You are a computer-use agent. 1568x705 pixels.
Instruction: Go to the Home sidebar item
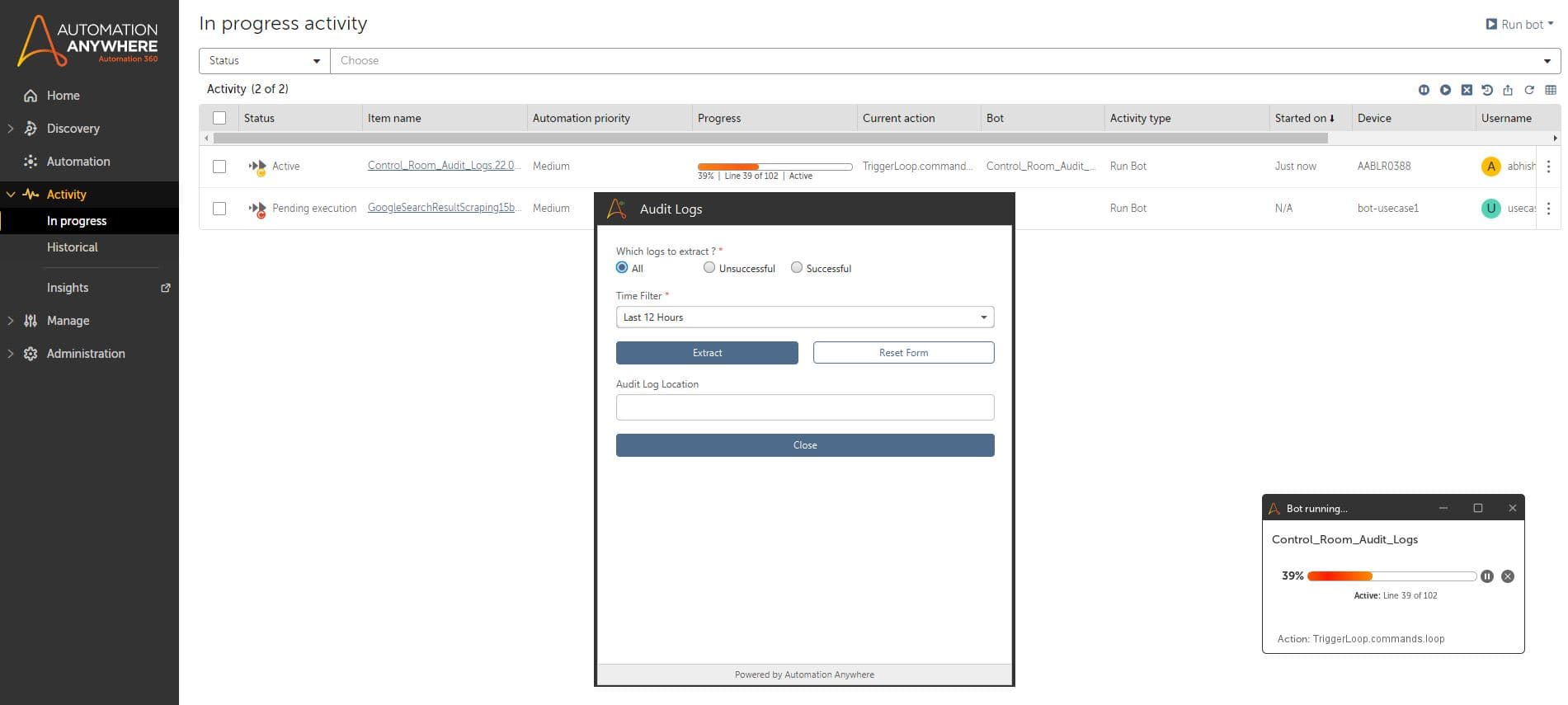tap(64, 96)
